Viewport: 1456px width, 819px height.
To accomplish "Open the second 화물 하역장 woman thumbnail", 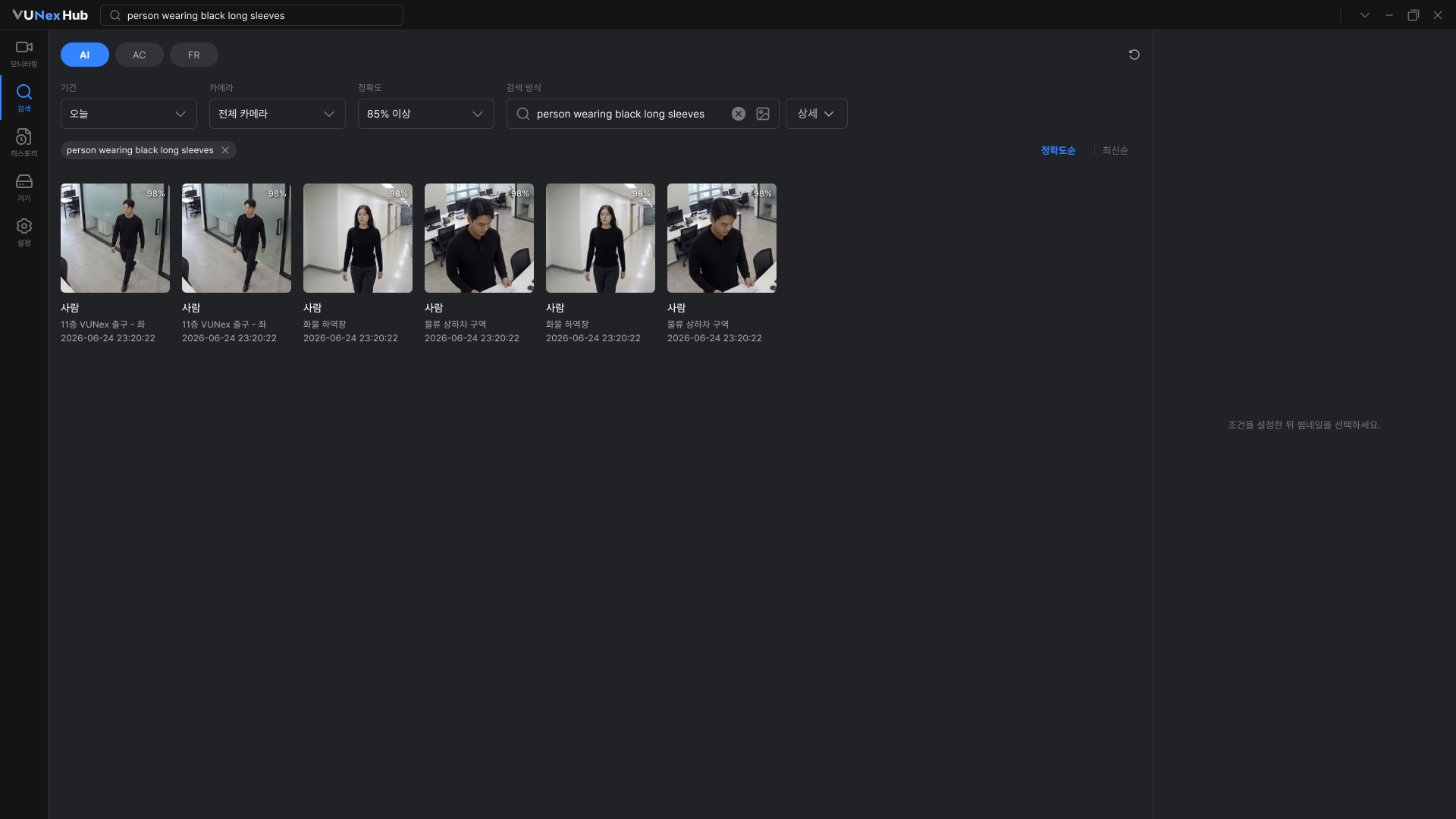I will [x=601, y=238].
